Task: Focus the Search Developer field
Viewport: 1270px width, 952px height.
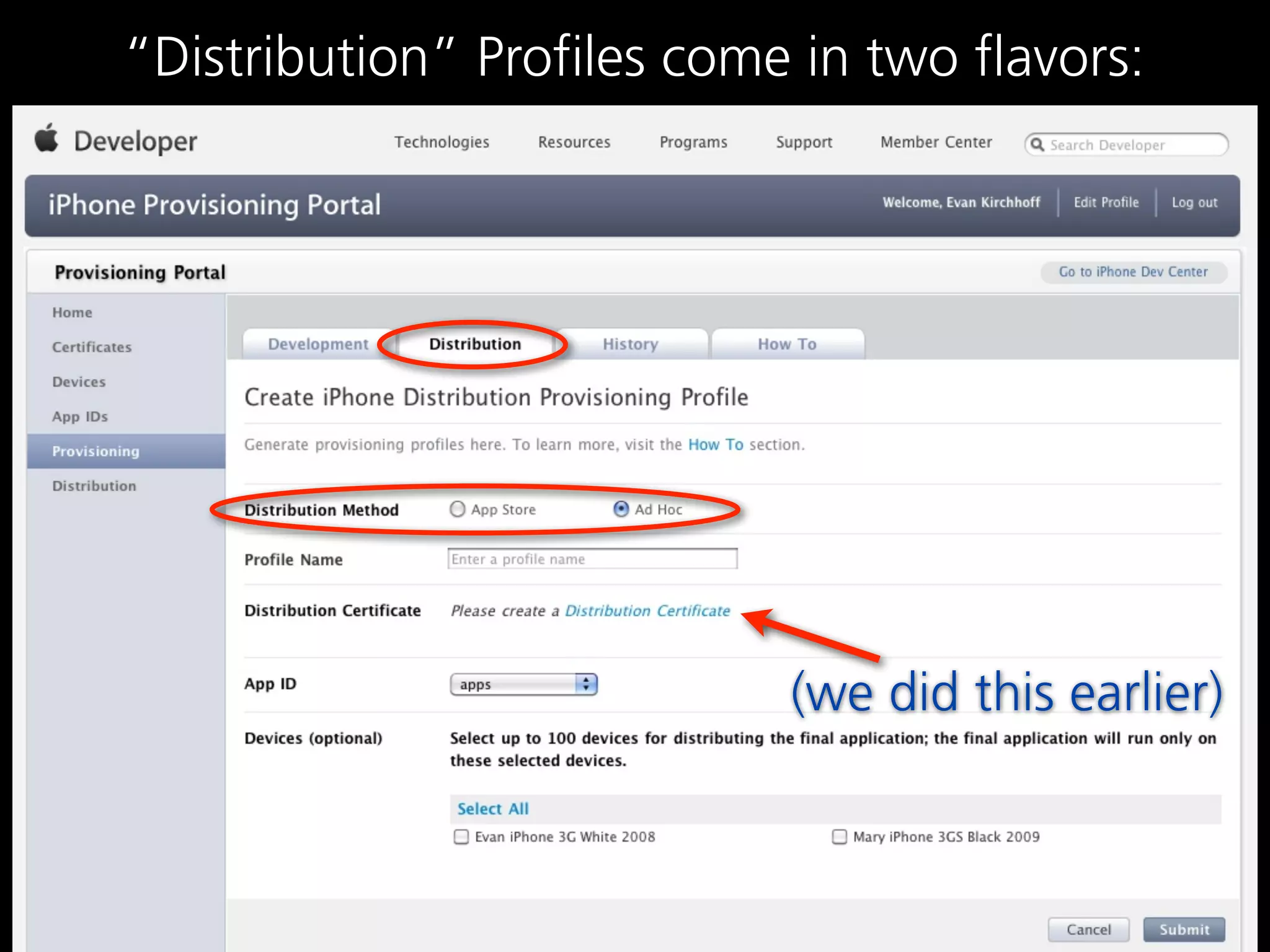Action: [x=1126, y=145]
